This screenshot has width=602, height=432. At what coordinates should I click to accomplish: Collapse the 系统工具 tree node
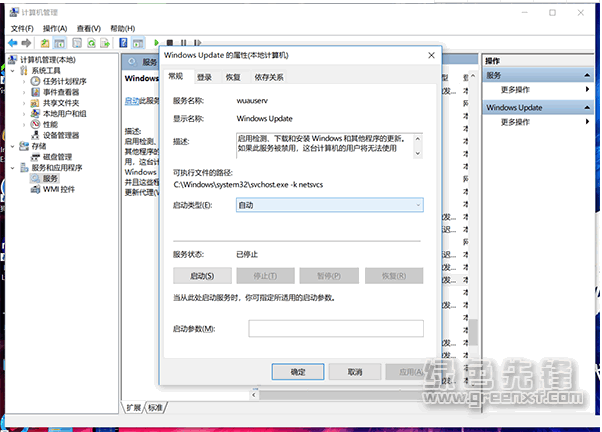[x=13, y=71]
